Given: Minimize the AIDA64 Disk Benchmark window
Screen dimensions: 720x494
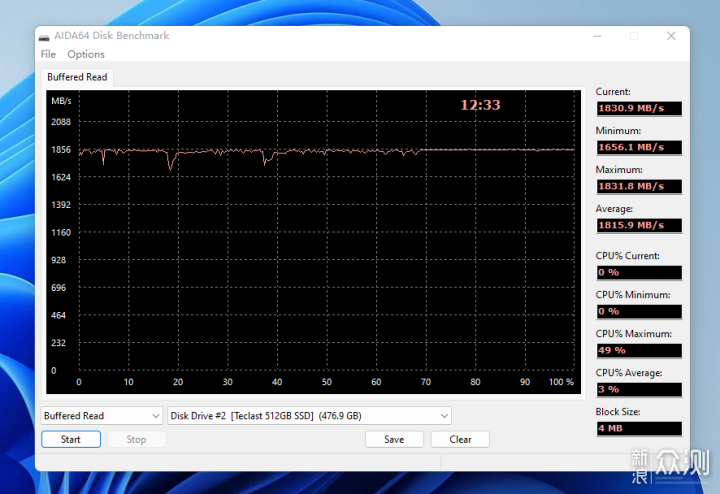Looking at the screenshot, I should pos(597,36).
